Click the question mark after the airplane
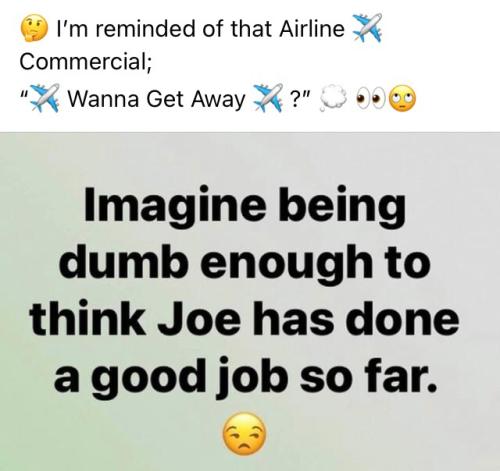The width and height of the screenshot is (500, 471). 296,100
